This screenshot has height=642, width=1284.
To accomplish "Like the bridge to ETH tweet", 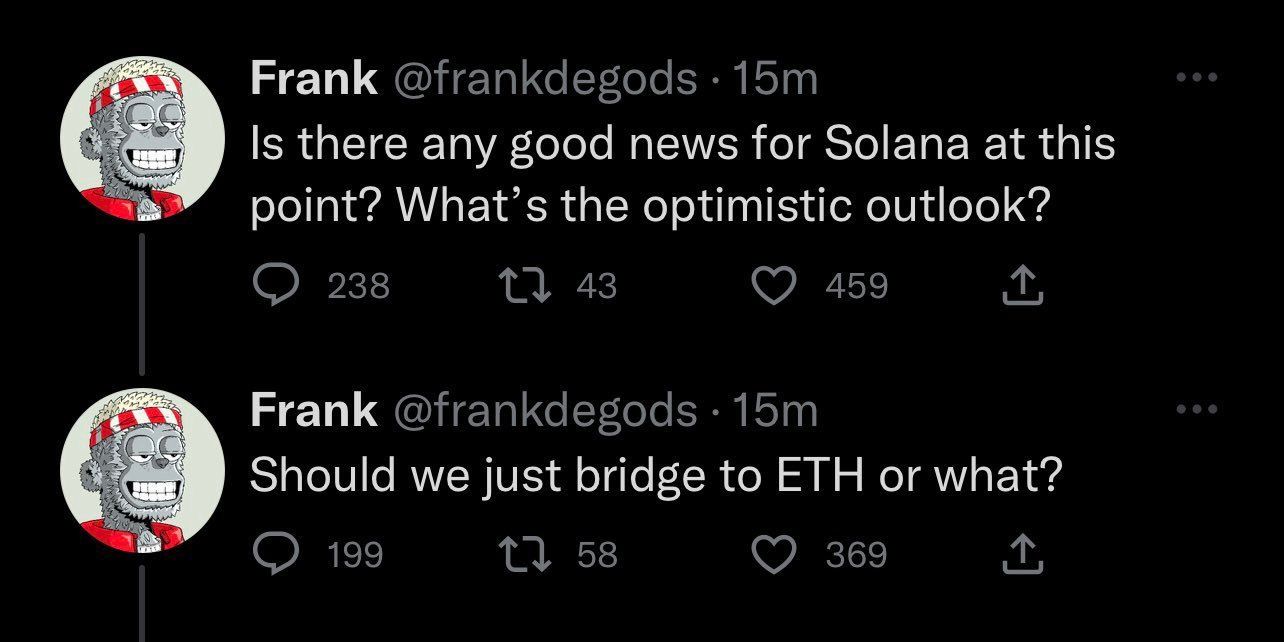I will (x=770, y=554).
